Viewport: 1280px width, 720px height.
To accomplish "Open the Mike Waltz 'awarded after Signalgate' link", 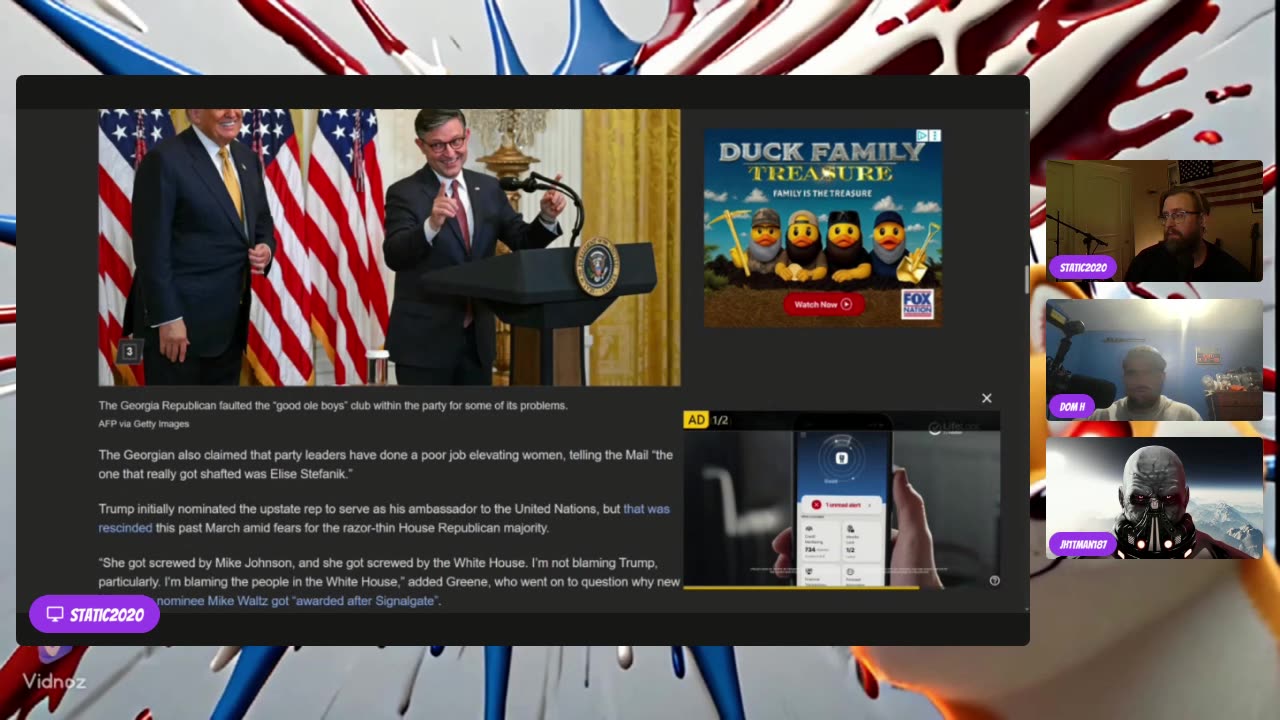I will click(298, 601).
